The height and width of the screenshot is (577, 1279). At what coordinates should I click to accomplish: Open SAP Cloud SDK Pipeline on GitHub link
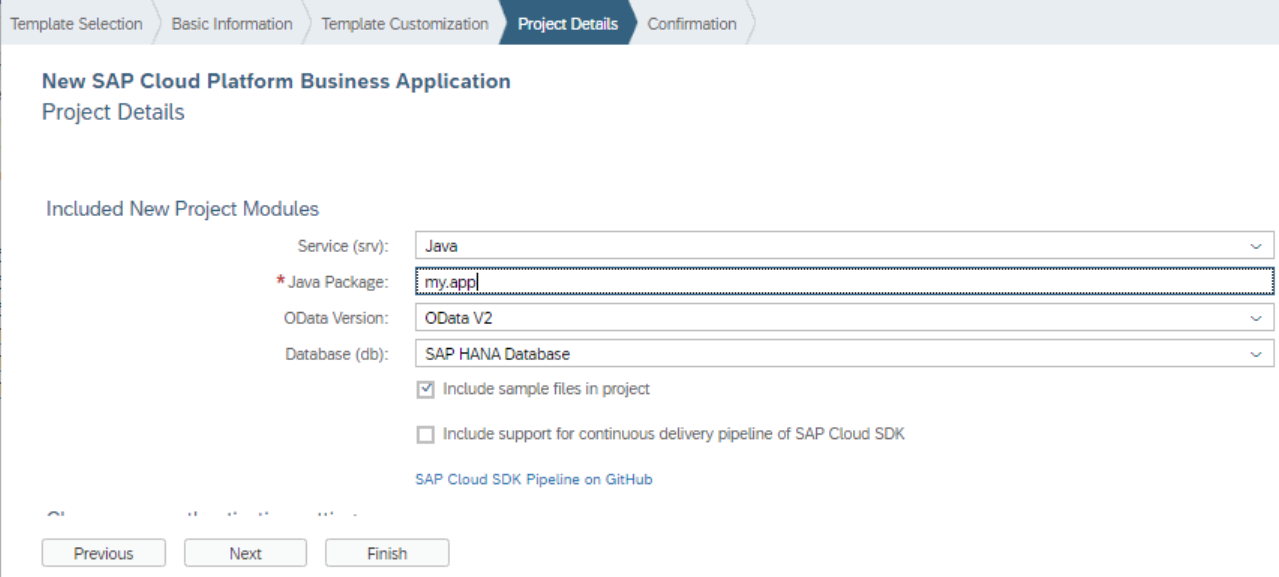(x=533, y=480)
